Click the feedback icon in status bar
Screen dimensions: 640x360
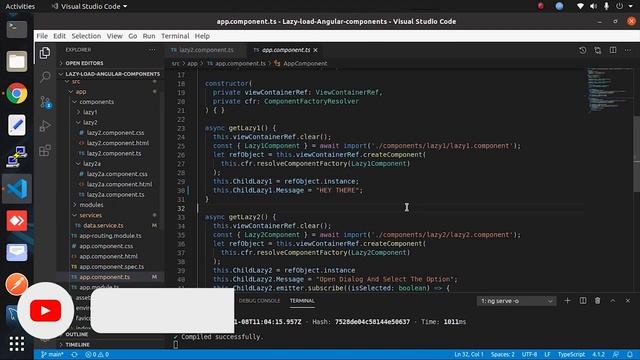(x=616, y=354)
